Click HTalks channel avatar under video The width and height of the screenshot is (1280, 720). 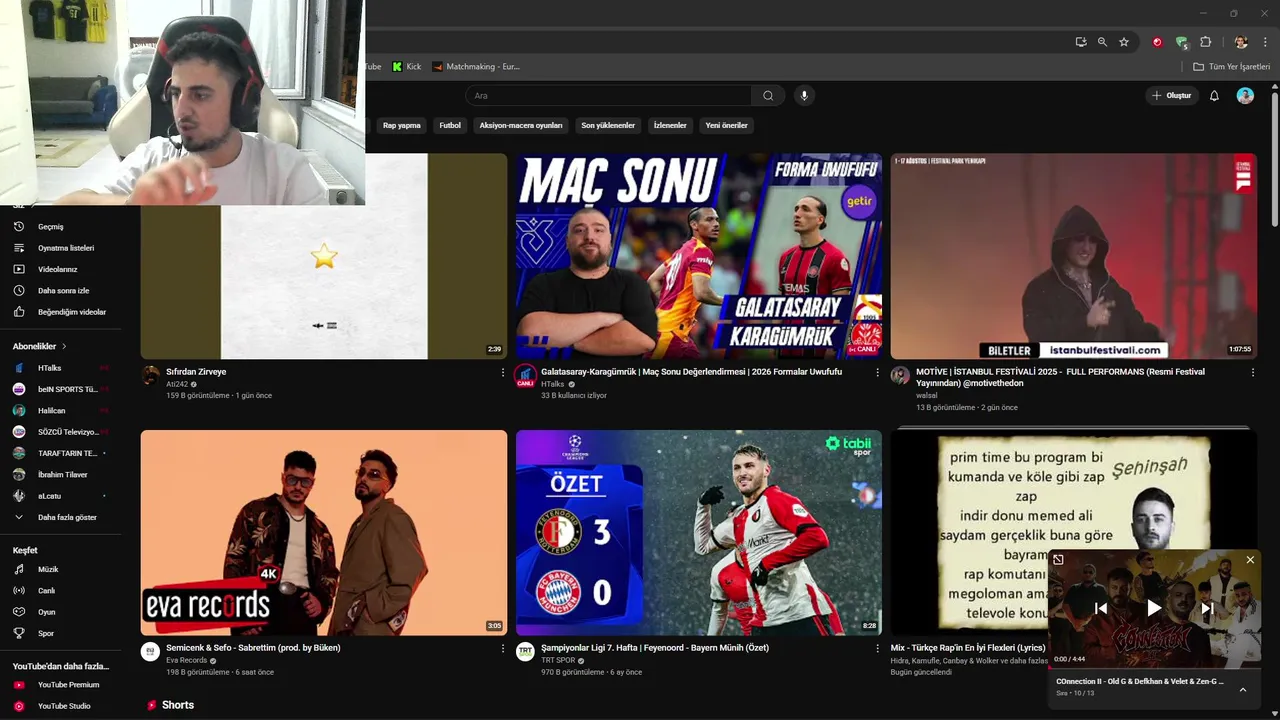point(525,376)
